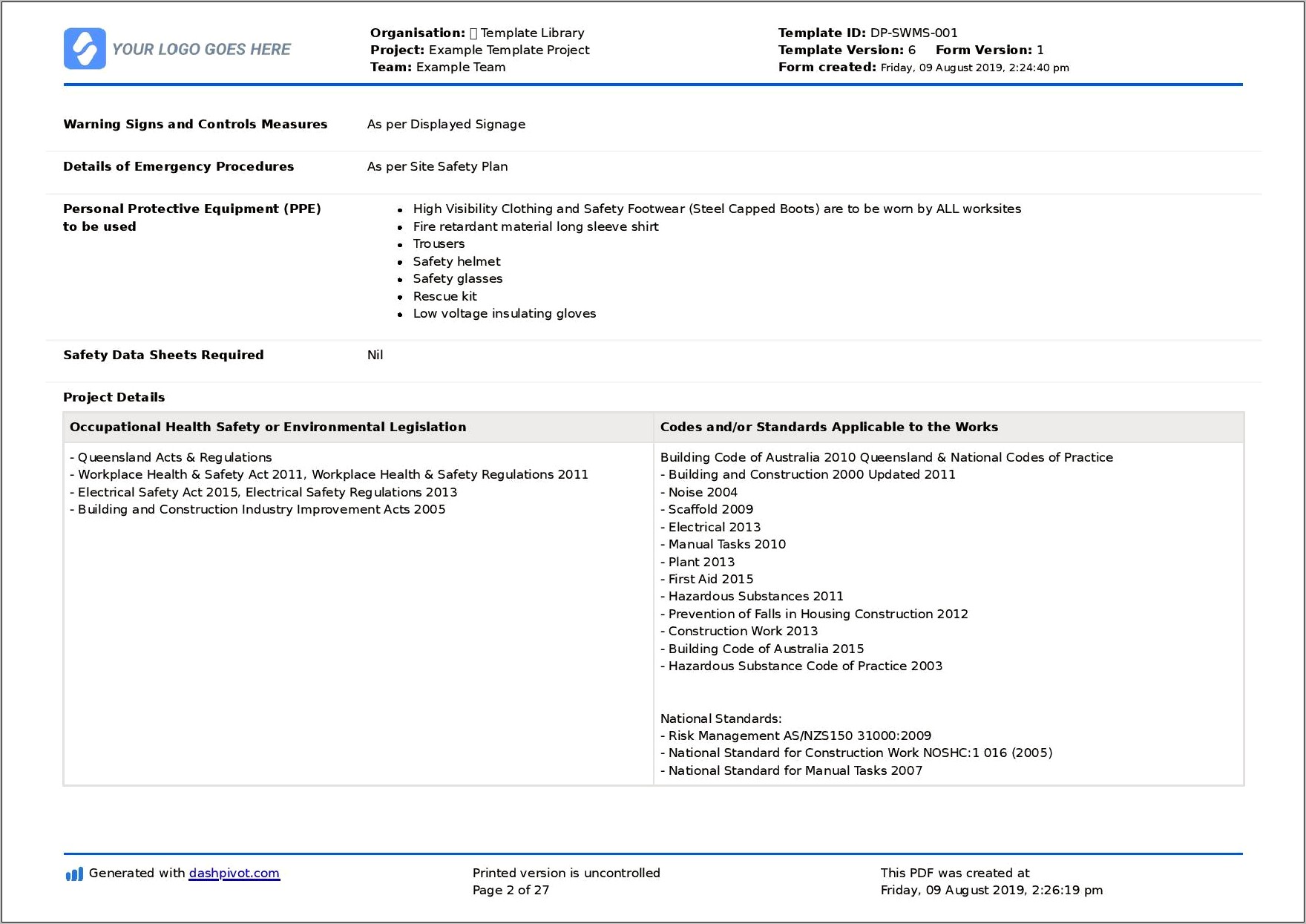Click 'Electrical Safety Act 2015' row
The height and width of the screenshot is (924, 1306).
263,492
